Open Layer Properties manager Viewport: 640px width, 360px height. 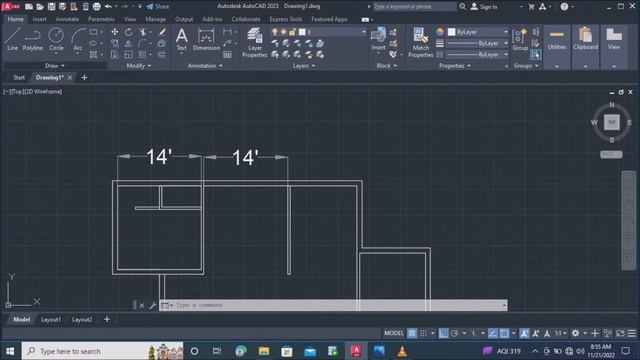click(255, 42)
